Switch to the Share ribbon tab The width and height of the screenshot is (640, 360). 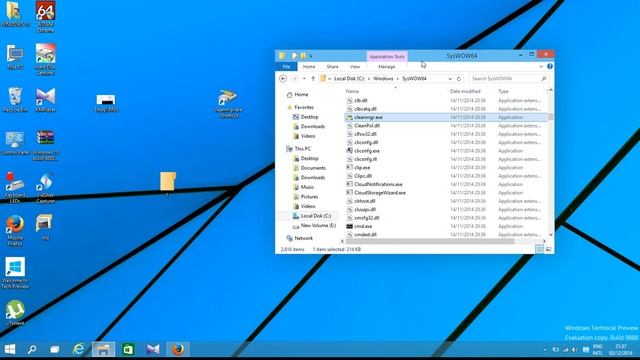click(x=332, y=67)
